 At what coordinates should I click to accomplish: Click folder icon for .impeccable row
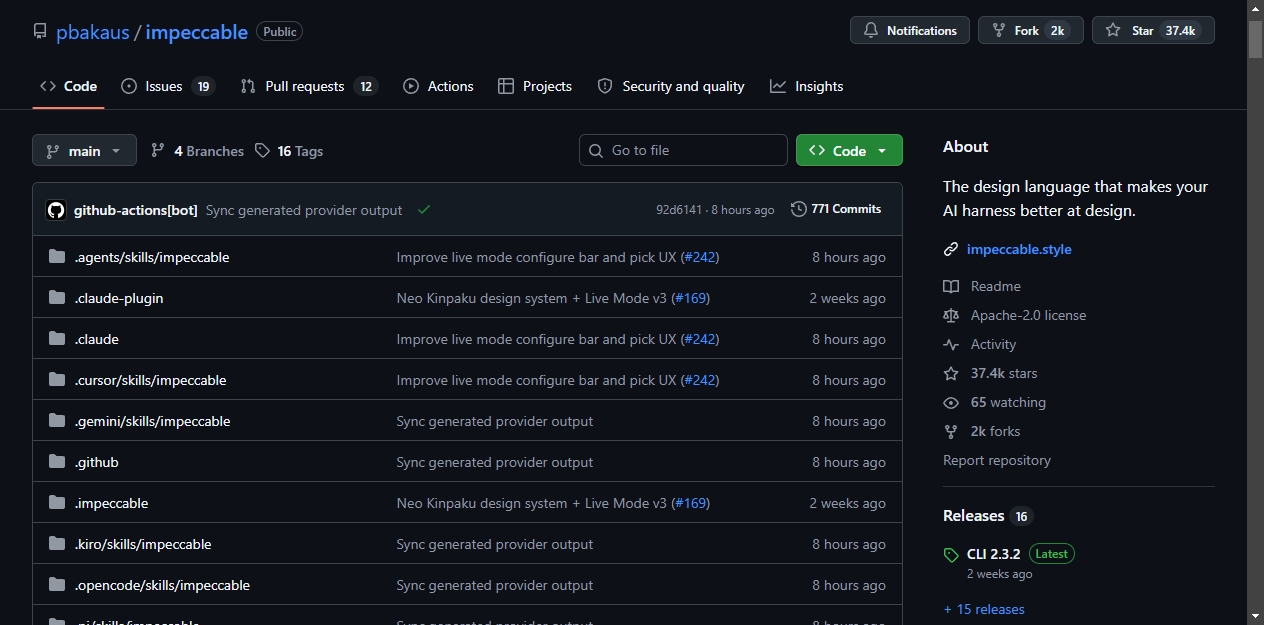click(57, 503)
